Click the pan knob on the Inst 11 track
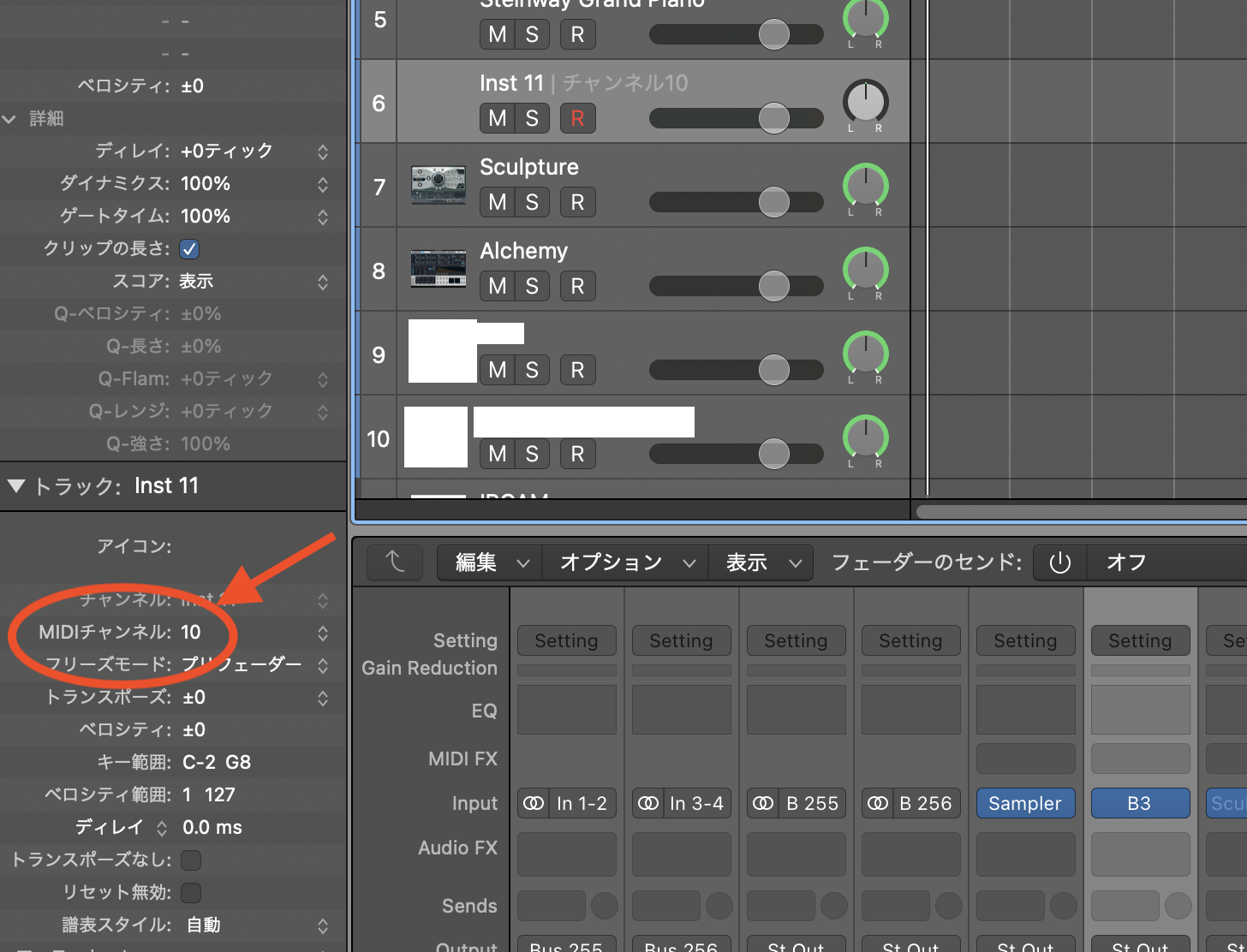The width and height of the screenshot is (1247, 952). (x=866, y=101)
